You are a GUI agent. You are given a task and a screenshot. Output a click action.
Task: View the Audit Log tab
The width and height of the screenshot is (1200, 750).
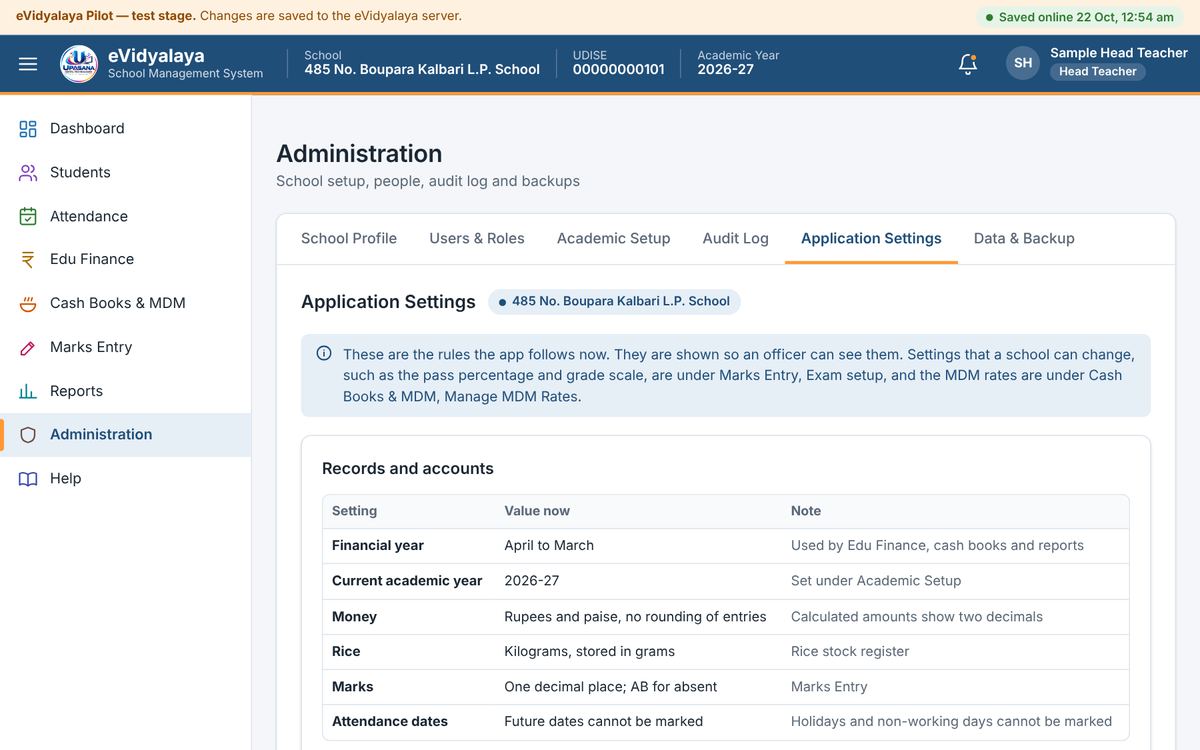735,238
